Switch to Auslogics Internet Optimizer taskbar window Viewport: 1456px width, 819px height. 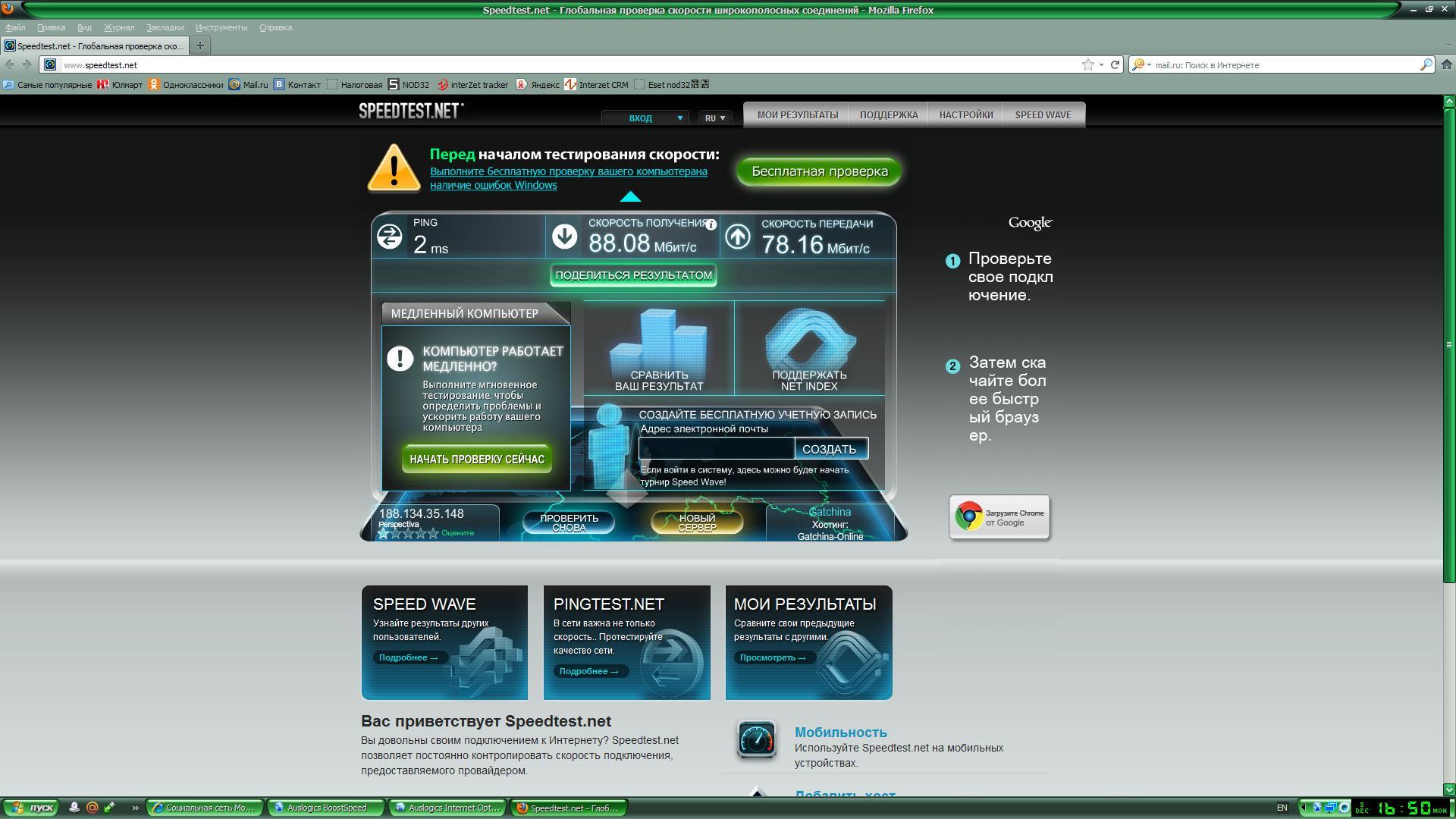pyautogui.click(x=447, y=808)
